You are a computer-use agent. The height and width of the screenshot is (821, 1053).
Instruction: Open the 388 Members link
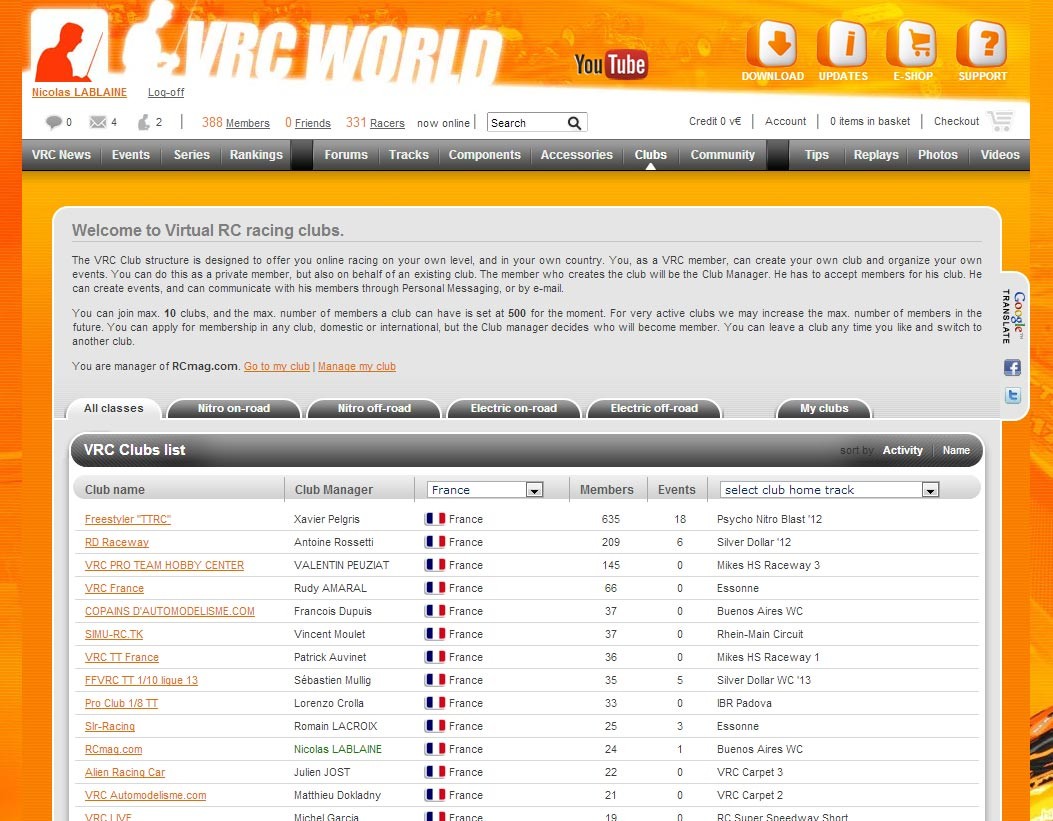click(x=236, y=123)
